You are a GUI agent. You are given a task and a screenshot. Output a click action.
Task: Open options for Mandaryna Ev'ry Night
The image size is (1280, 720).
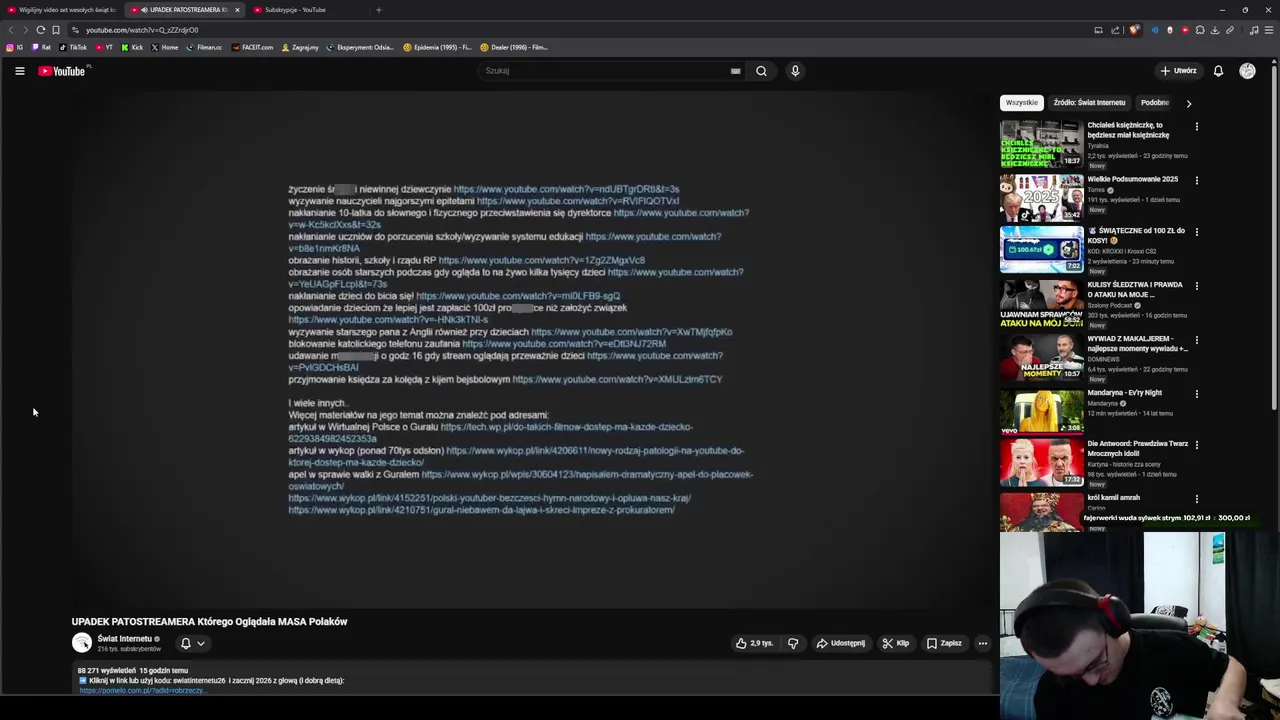tap(1196, 394)
